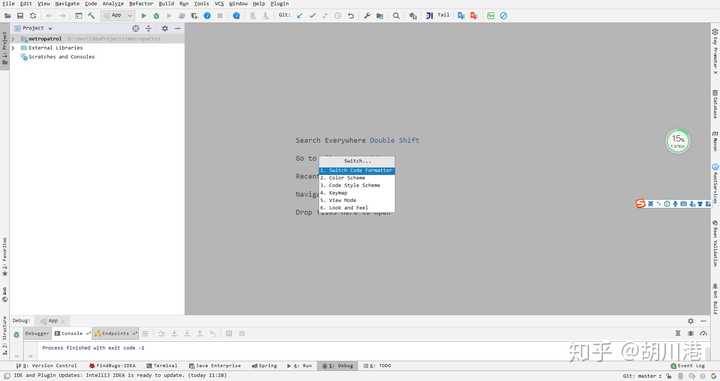Click the Build project hammer icon
This screenshot has height=381, width=720.
point(91,16)
